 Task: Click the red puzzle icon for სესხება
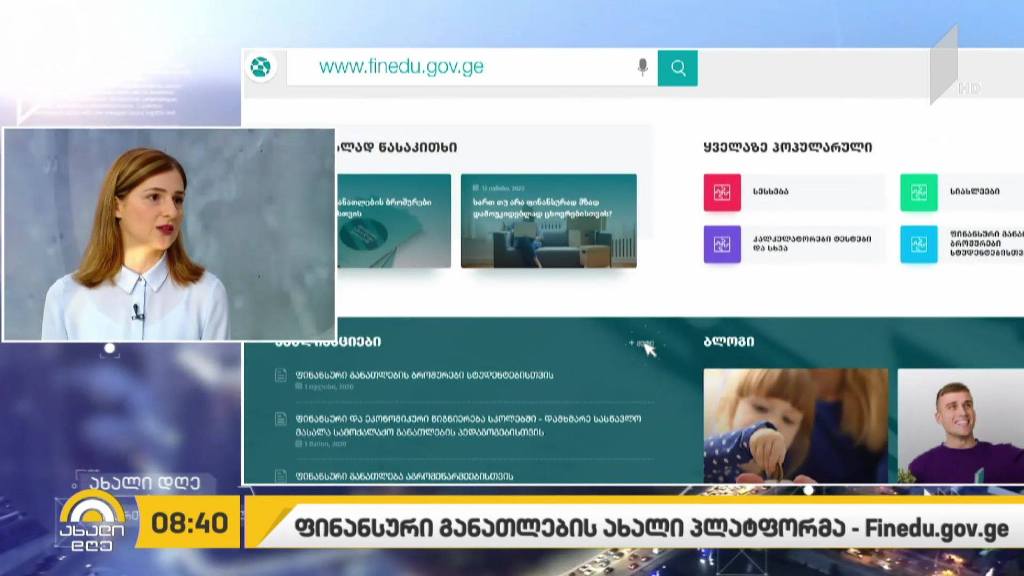click(x=722, y=192)
